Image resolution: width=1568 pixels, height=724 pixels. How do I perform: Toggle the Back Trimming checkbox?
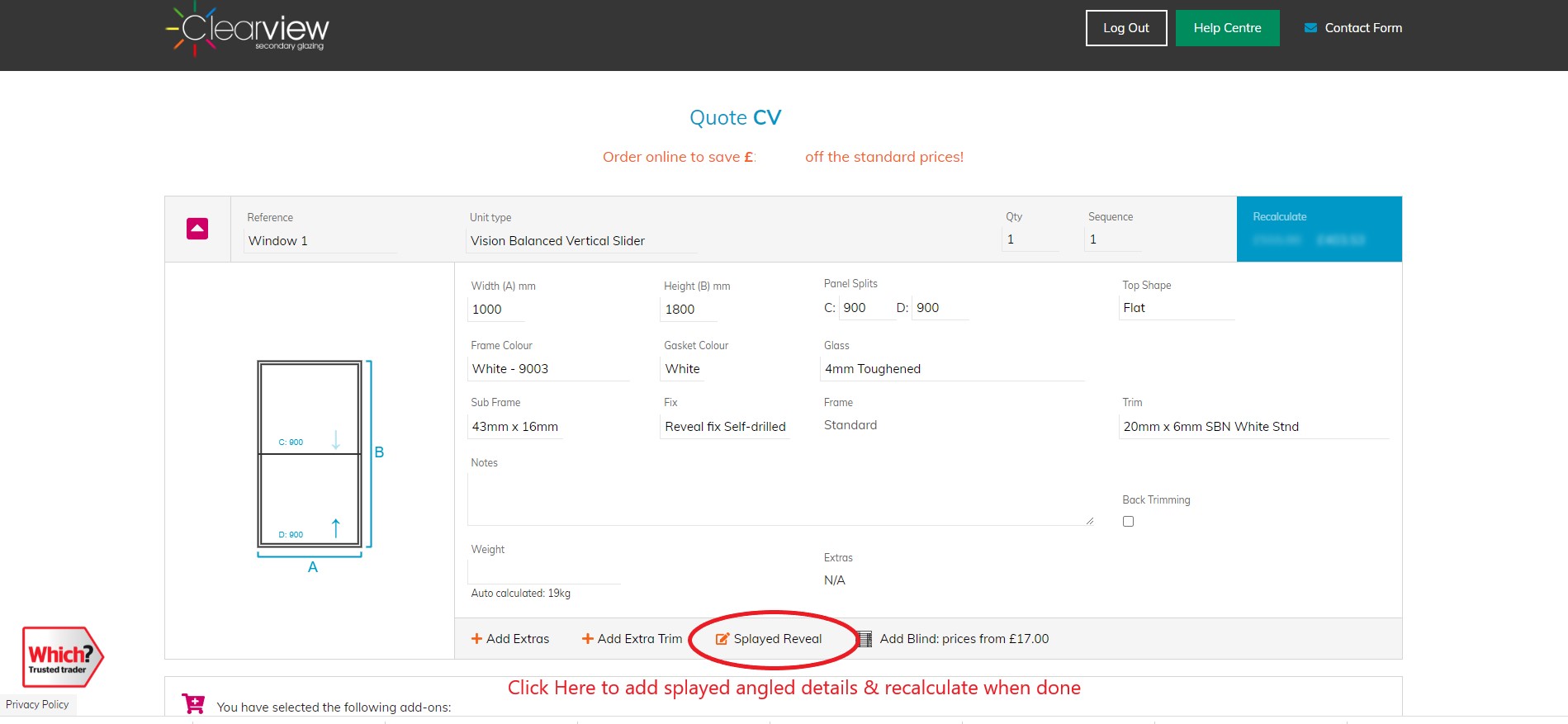tap(1128, 521)
